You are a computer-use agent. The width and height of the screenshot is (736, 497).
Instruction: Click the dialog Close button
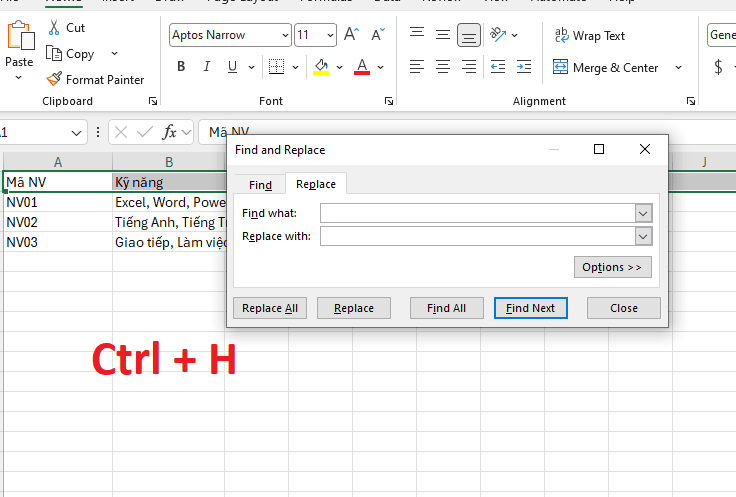pos(623,308)
